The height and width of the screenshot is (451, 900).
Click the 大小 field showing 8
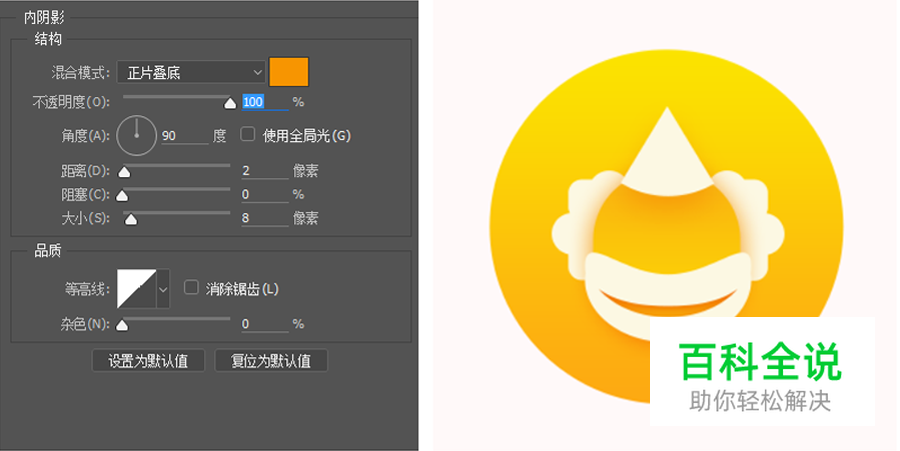coord(265,218)
